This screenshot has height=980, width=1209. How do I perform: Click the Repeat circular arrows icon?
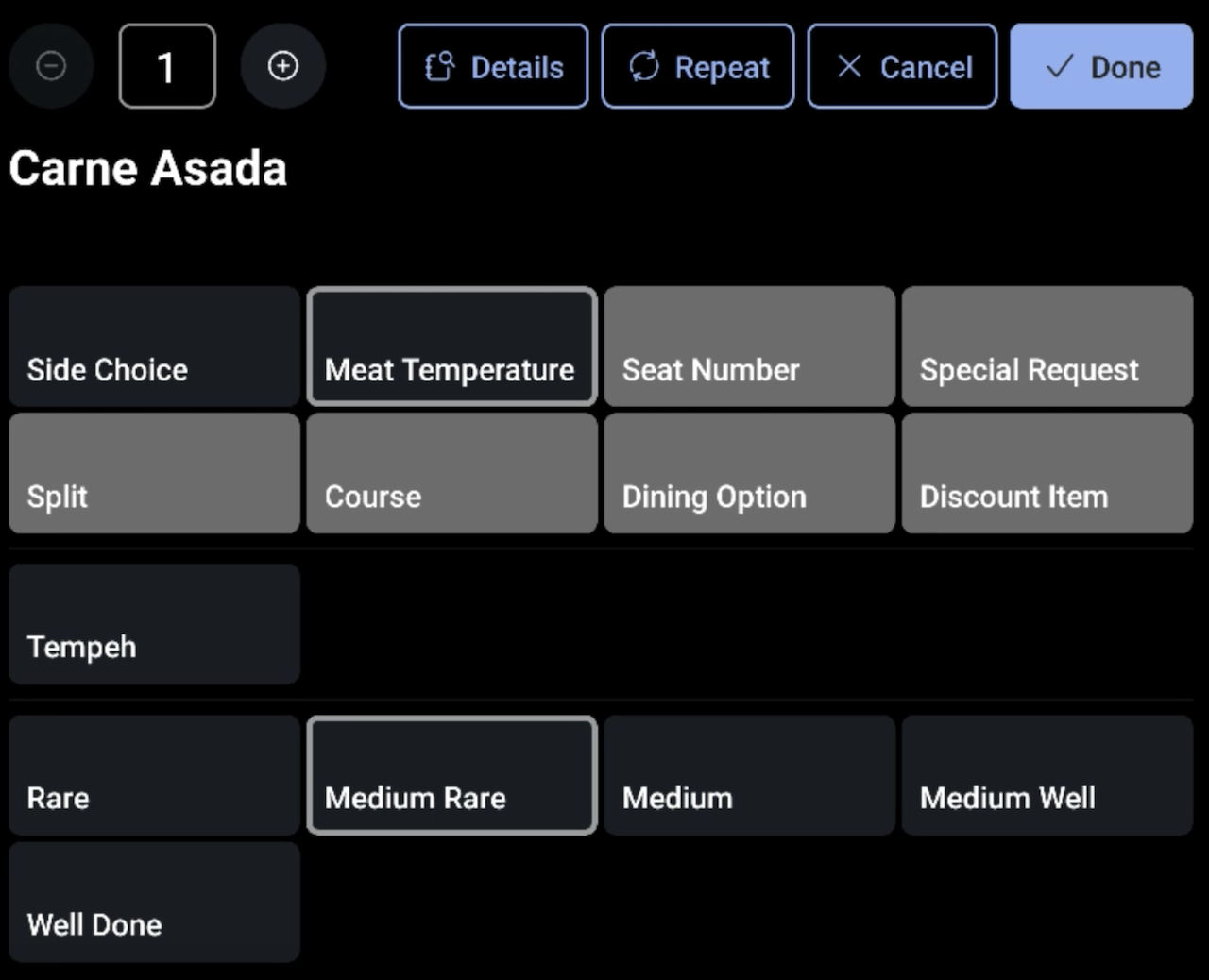pyautogui.click(x=646, y=65)
